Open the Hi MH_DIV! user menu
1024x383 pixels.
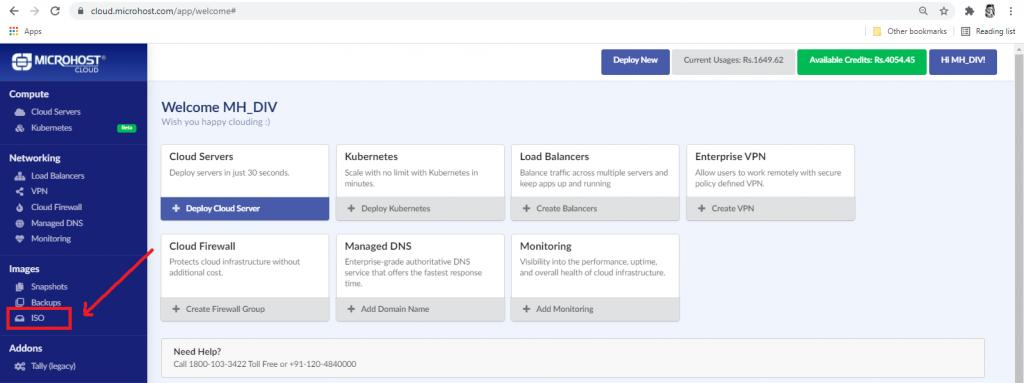[963, 61]
